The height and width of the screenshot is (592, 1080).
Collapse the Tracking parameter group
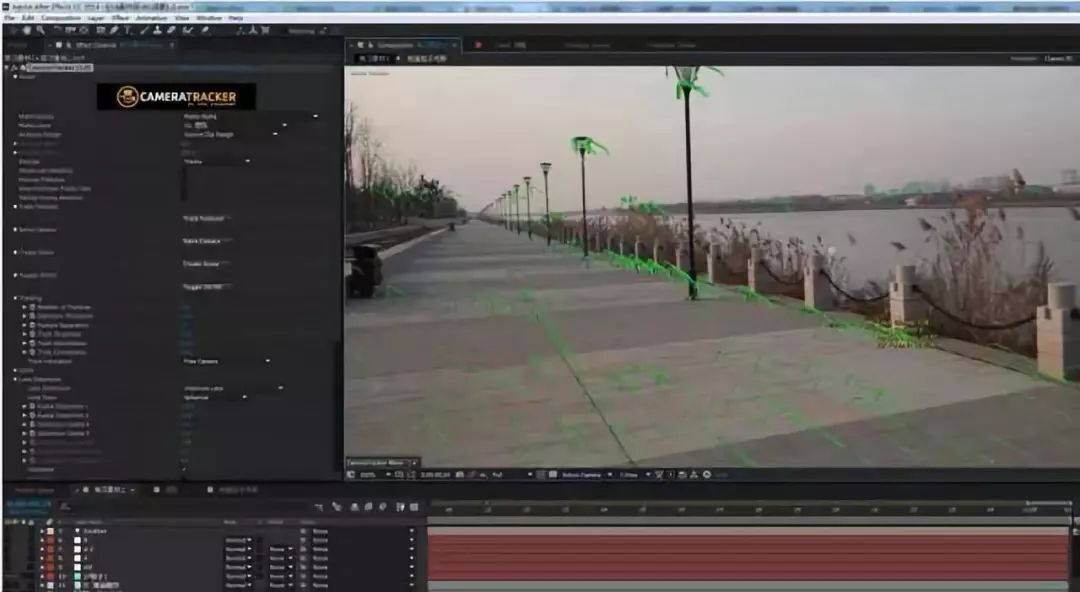[x=16, y=298]
